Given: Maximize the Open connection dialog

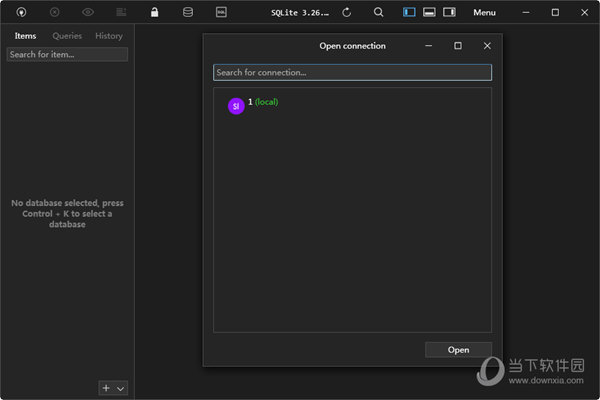Looking at the screenshot, I should point(458,46).
